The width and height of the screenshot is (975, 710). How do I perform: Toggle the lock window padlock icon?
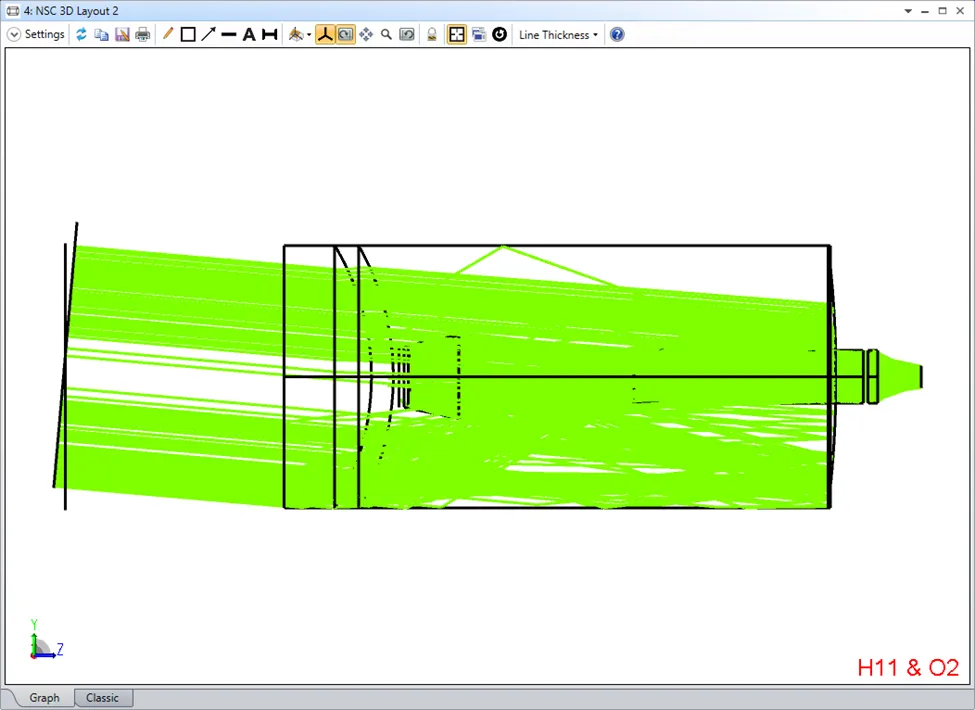[432, 34]
